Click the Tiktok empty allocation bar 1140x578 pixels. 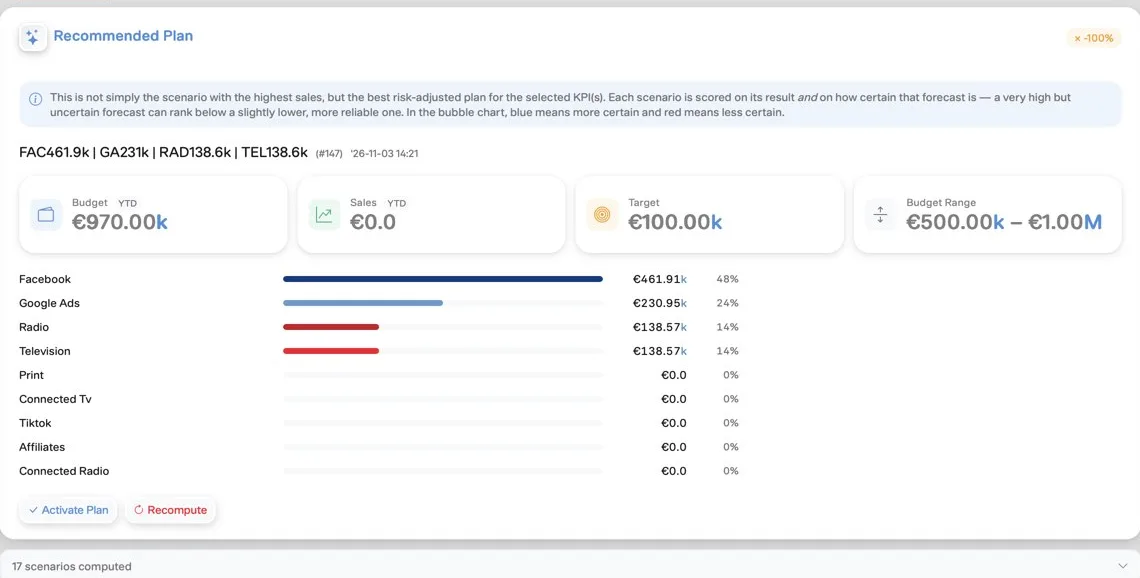(x=443, y=423)
